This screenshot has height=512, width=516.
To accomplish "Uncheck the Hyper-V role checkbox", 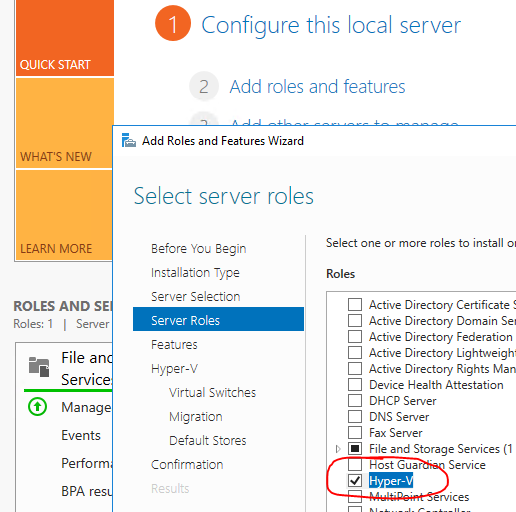I will tap(355, 481).
